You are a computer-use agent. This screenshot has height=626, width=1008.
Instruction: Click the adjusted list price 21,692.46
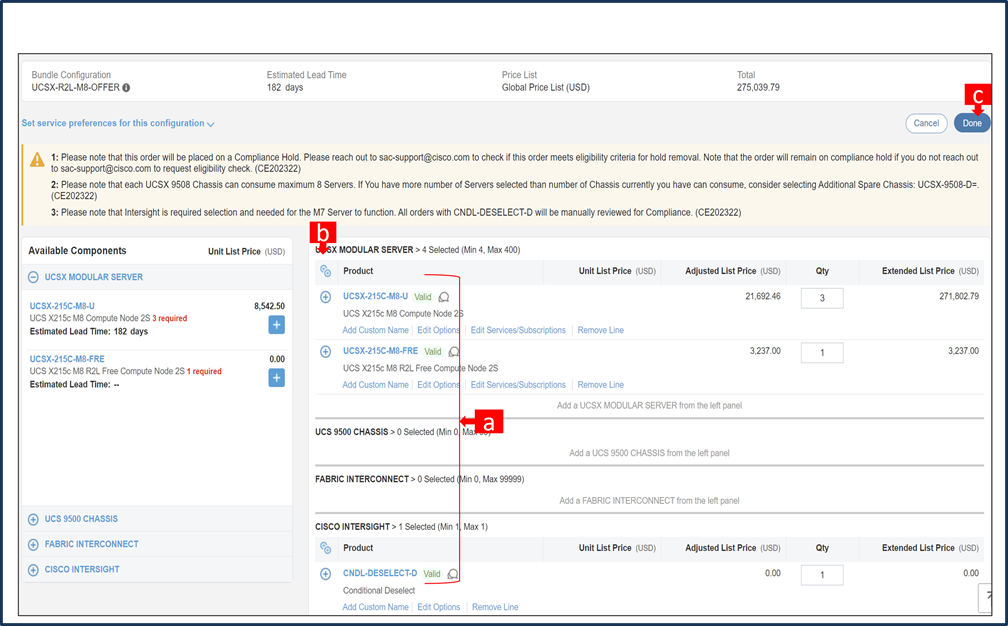763,296
